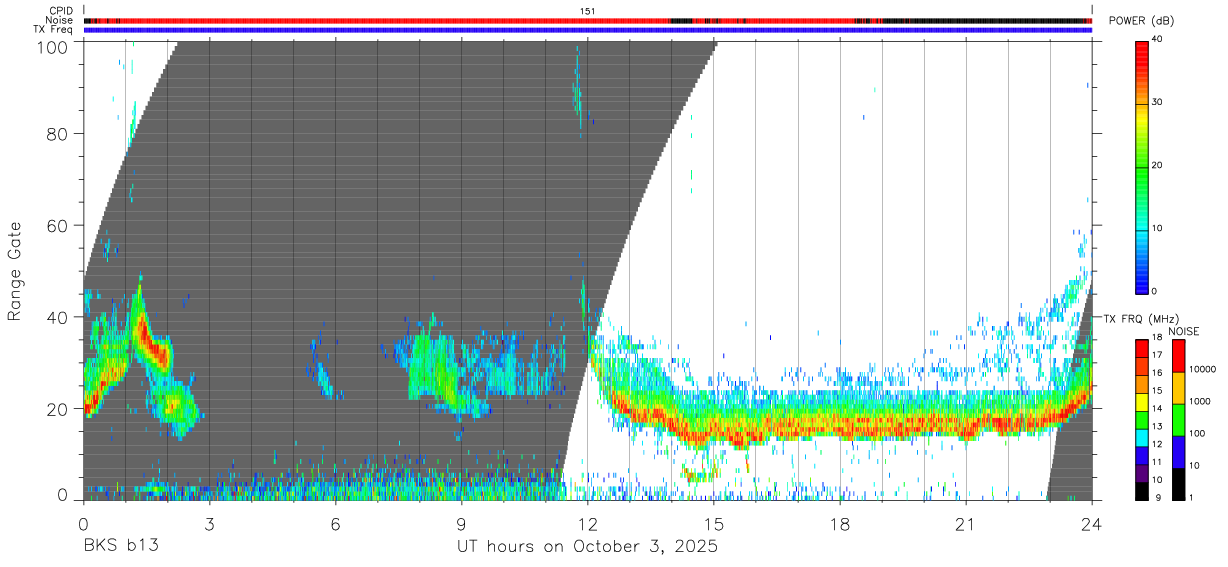1228x567 pixels.
Task: Click x-axis tick label 9
Action: [461, 523]
